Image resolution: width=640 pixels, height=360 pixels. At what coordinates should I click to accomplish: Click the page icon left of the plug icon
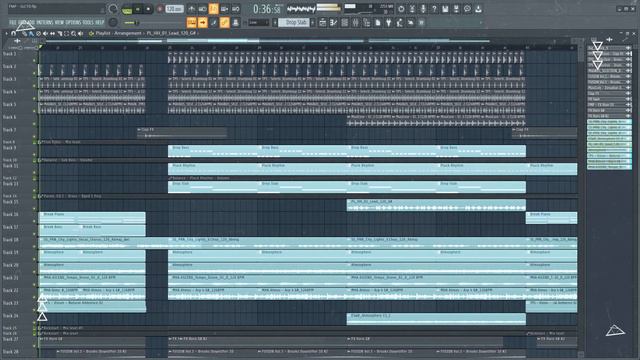tap(378, 22)
